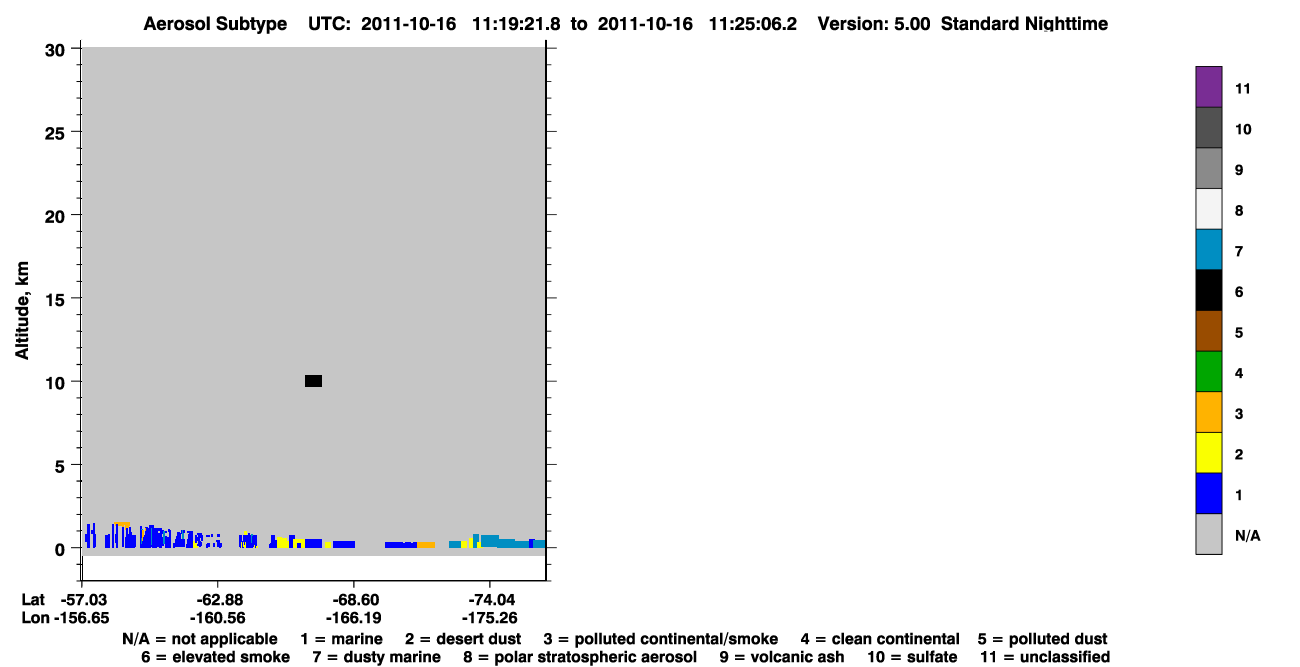1300x667 pixels.
Task: Click the latitude value -57.03
Action: pyautogui.click(x=82, y=599)
